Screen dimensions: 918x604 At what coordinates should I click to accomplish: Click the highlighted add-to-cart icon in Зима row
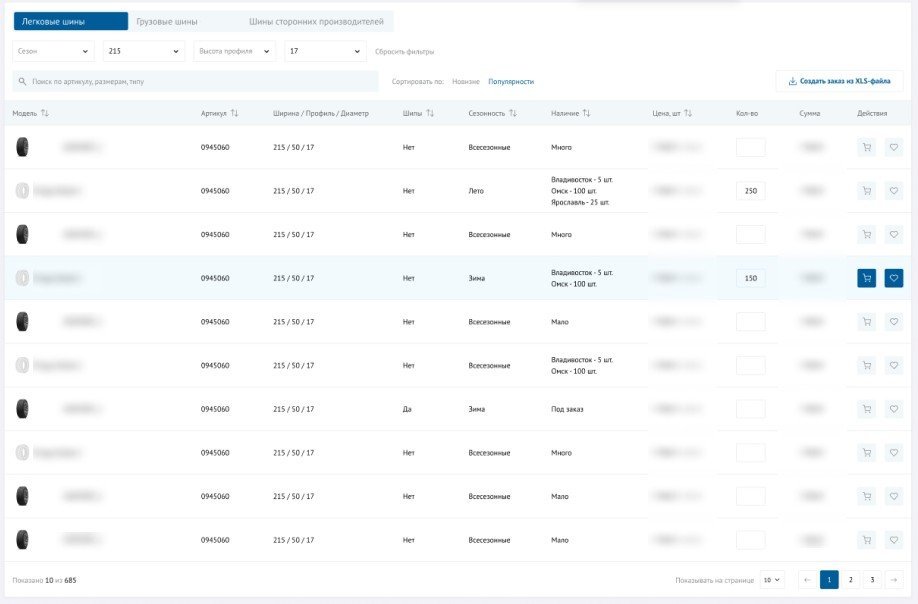(866, 278)
